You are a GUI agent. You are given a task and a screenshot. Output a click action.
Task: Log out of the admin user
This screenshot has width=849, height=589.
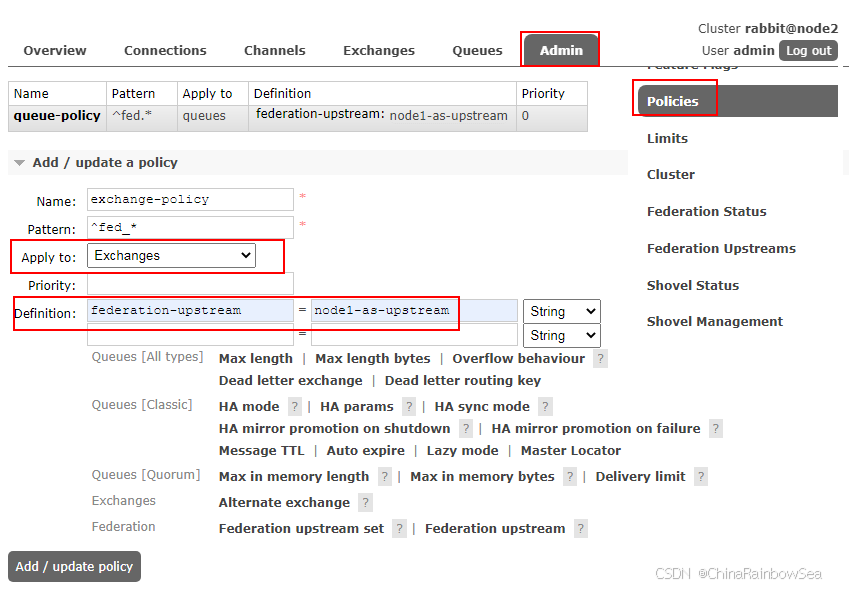point(808,50)
